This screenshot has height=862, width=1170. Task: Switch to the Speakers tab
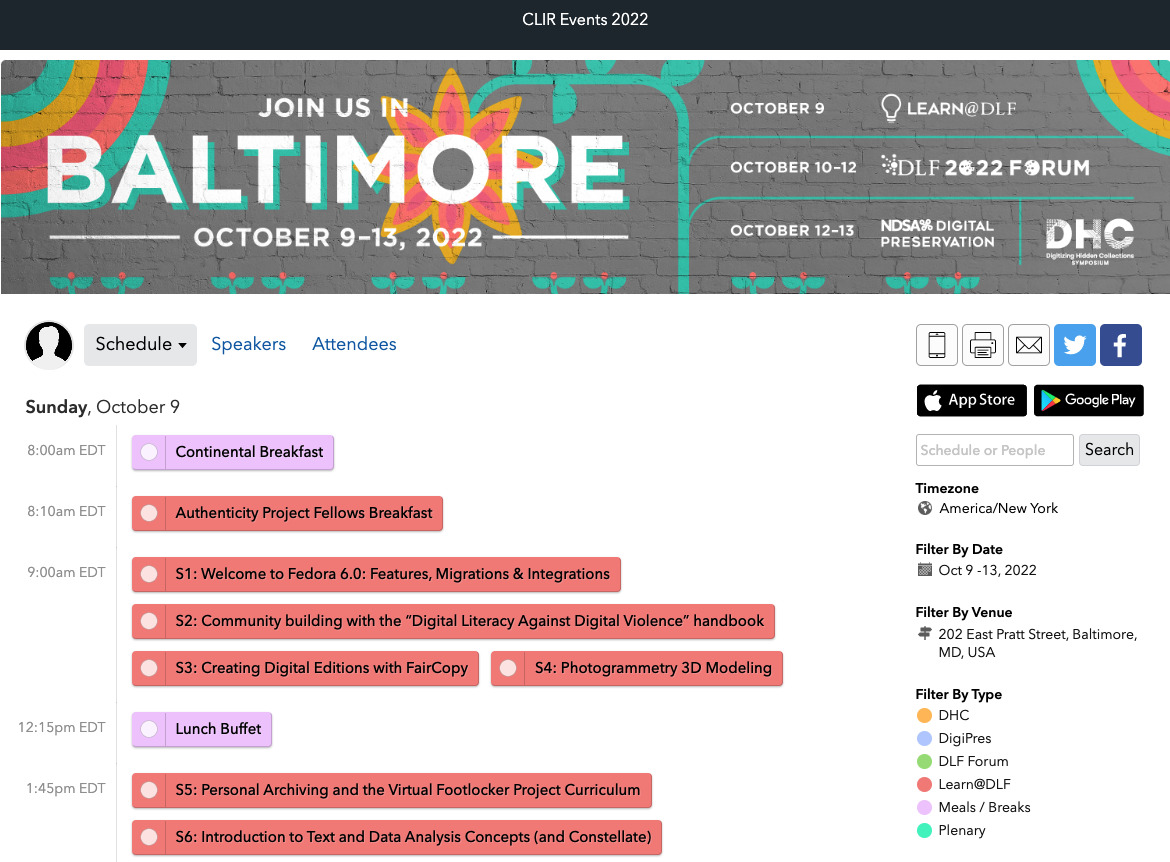[248, 344]
